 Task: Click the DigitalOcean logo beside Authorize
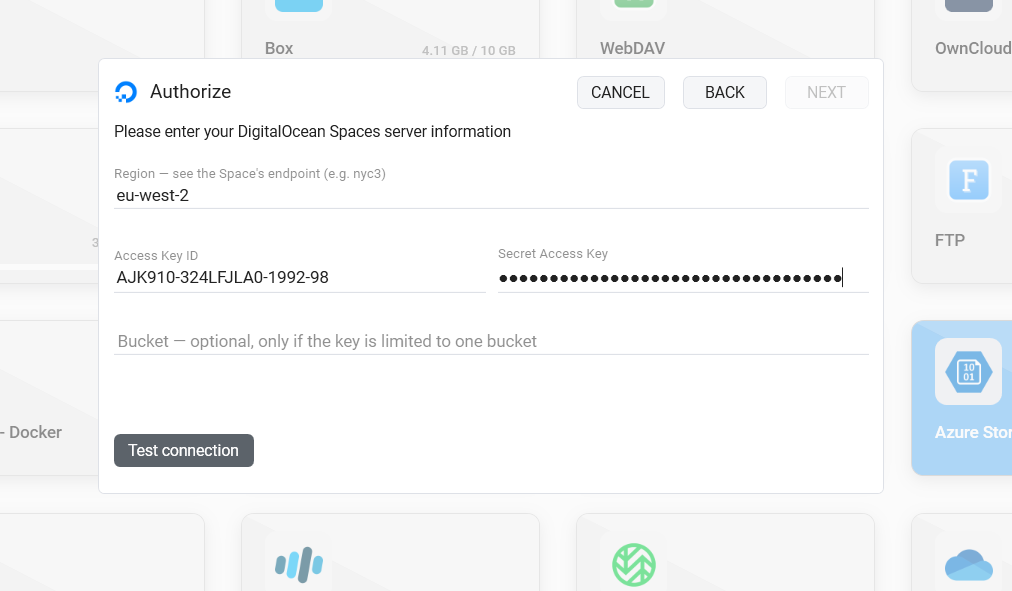pos(126,92)
